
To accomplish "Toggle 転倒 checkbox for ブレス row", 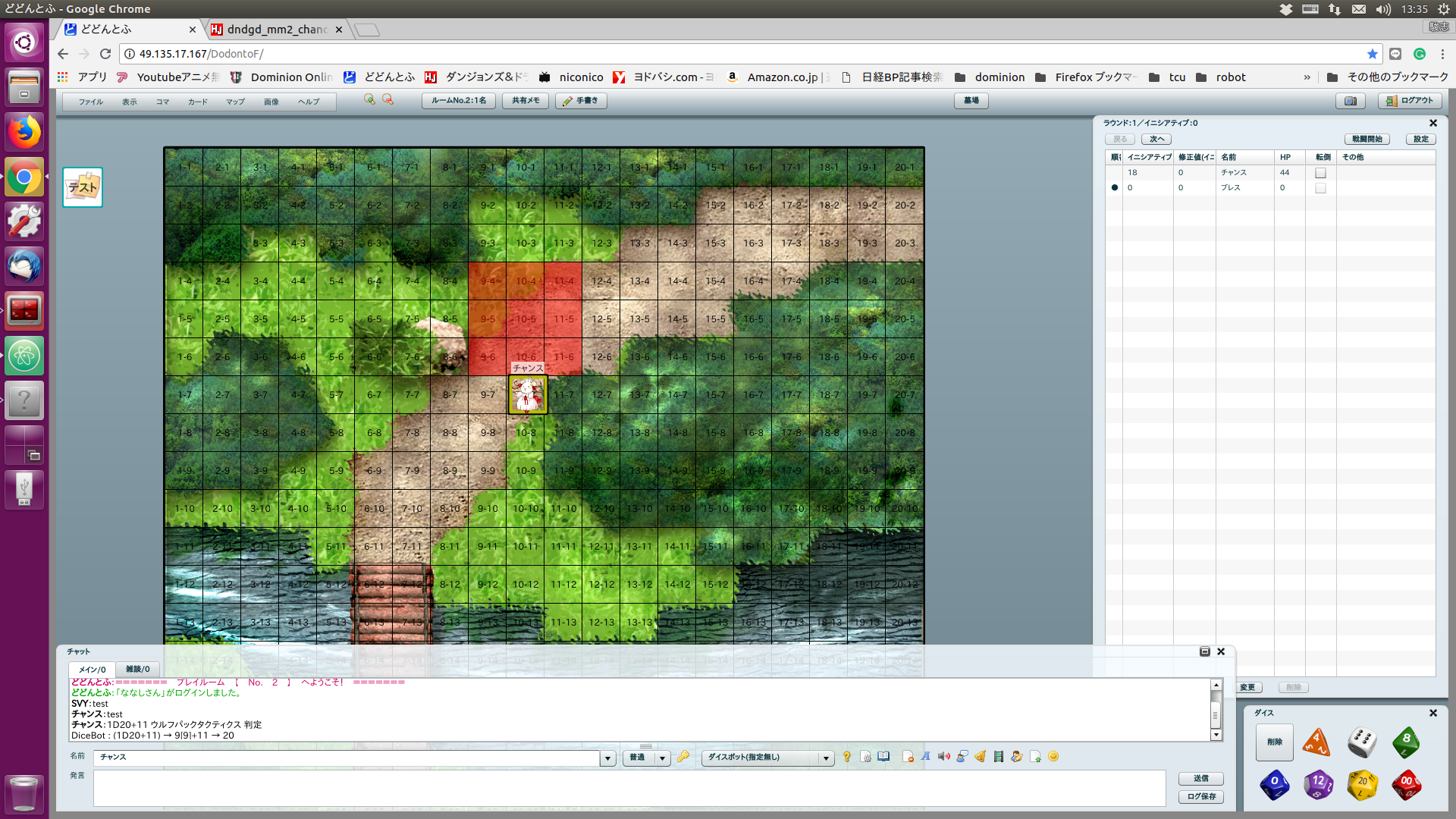I will point(1320,188).
